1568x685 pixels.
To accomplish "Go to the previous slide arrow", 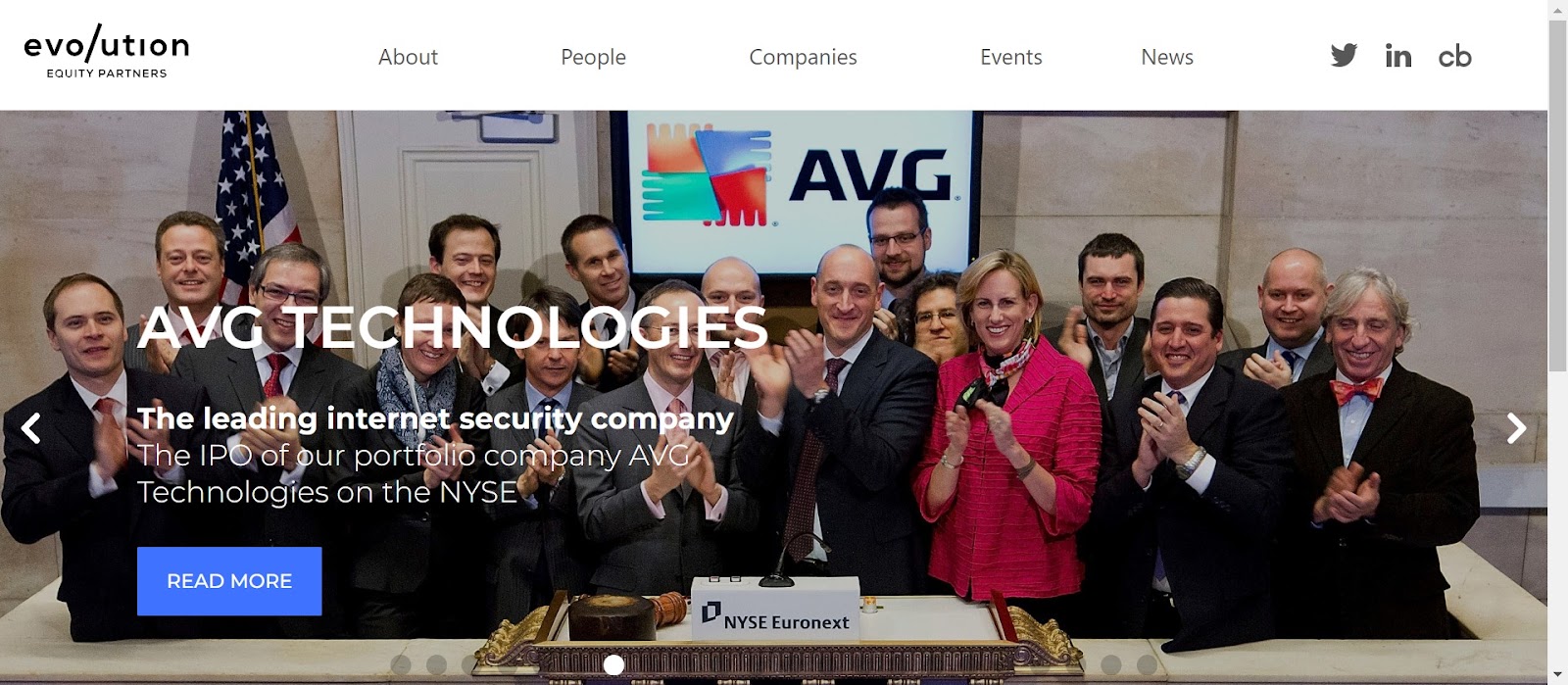I will tap(31, 428).
